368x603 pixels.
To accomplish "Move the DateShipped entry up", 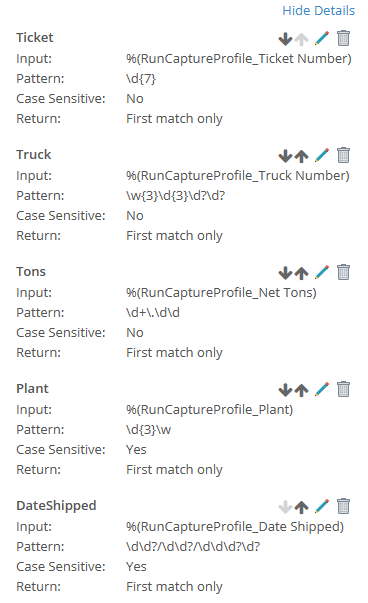I will tap(301, 507).
